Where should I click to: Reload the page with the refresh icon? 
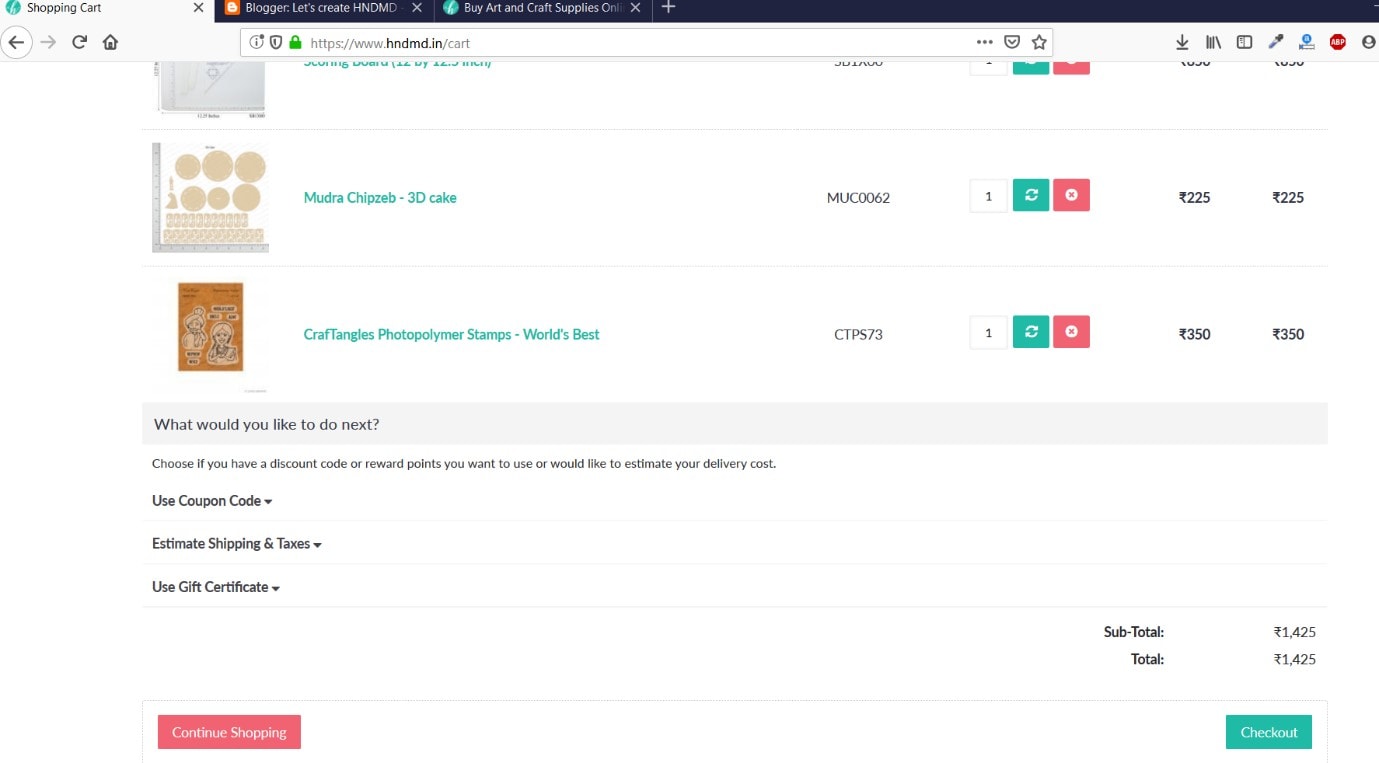click(80, 42)
